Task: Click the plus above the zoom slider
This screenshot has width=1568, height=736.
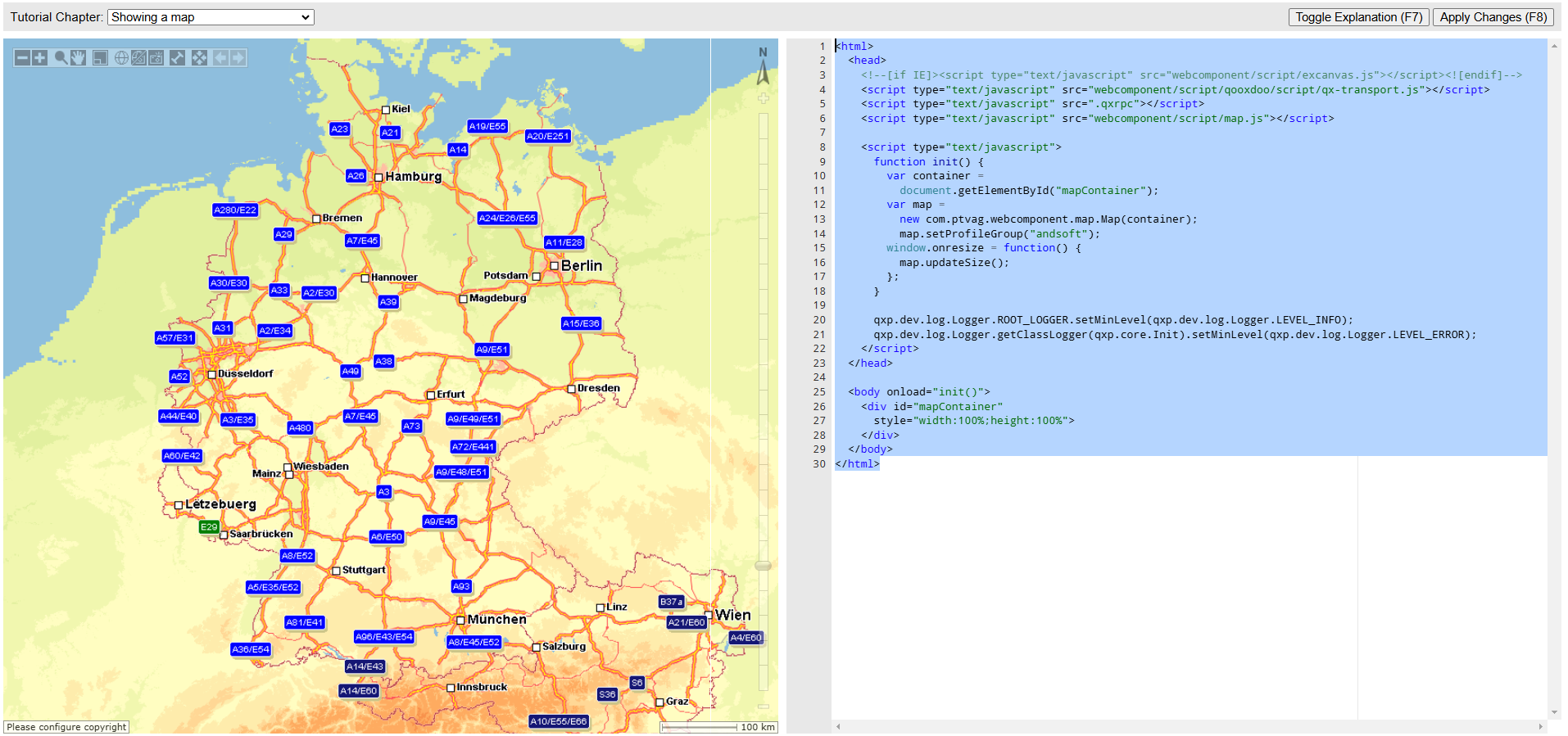Action: (x=763, y=99)
